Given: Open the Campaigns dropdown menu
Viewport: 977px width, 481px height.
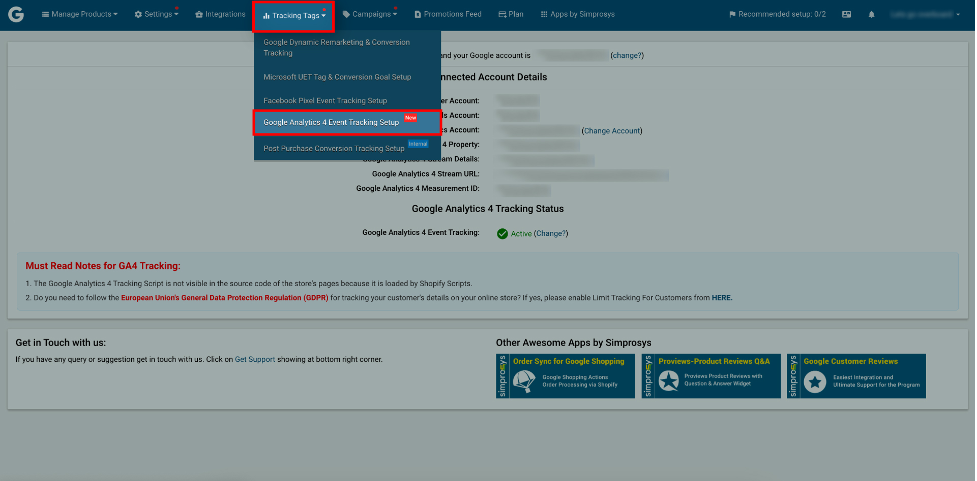Looking at the screenshot, I should point(369,14).
